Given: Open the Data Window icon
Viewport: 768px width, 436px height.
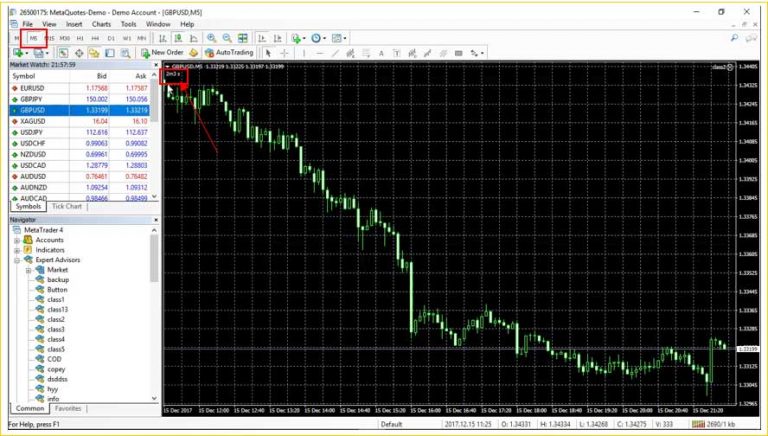Looking at the screenshot, I should tap(79, 52).
